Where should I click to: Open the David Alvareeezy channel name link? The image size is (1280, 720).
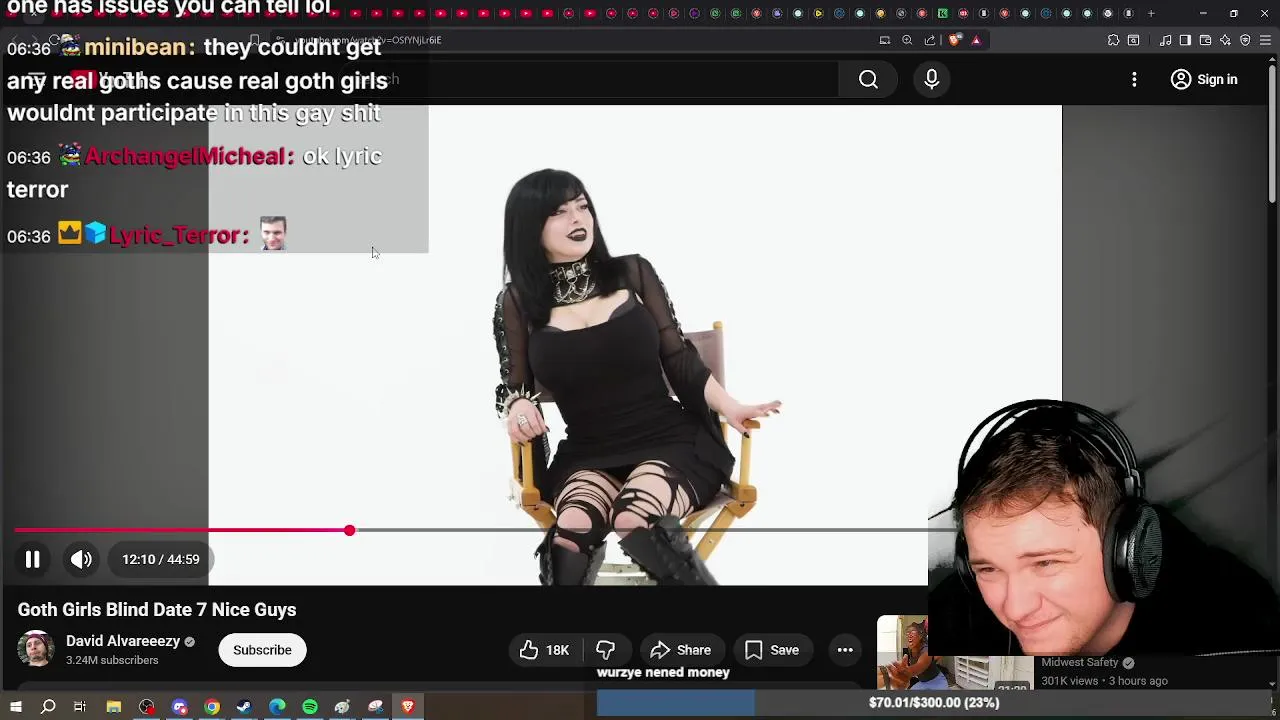pos(123,641)
